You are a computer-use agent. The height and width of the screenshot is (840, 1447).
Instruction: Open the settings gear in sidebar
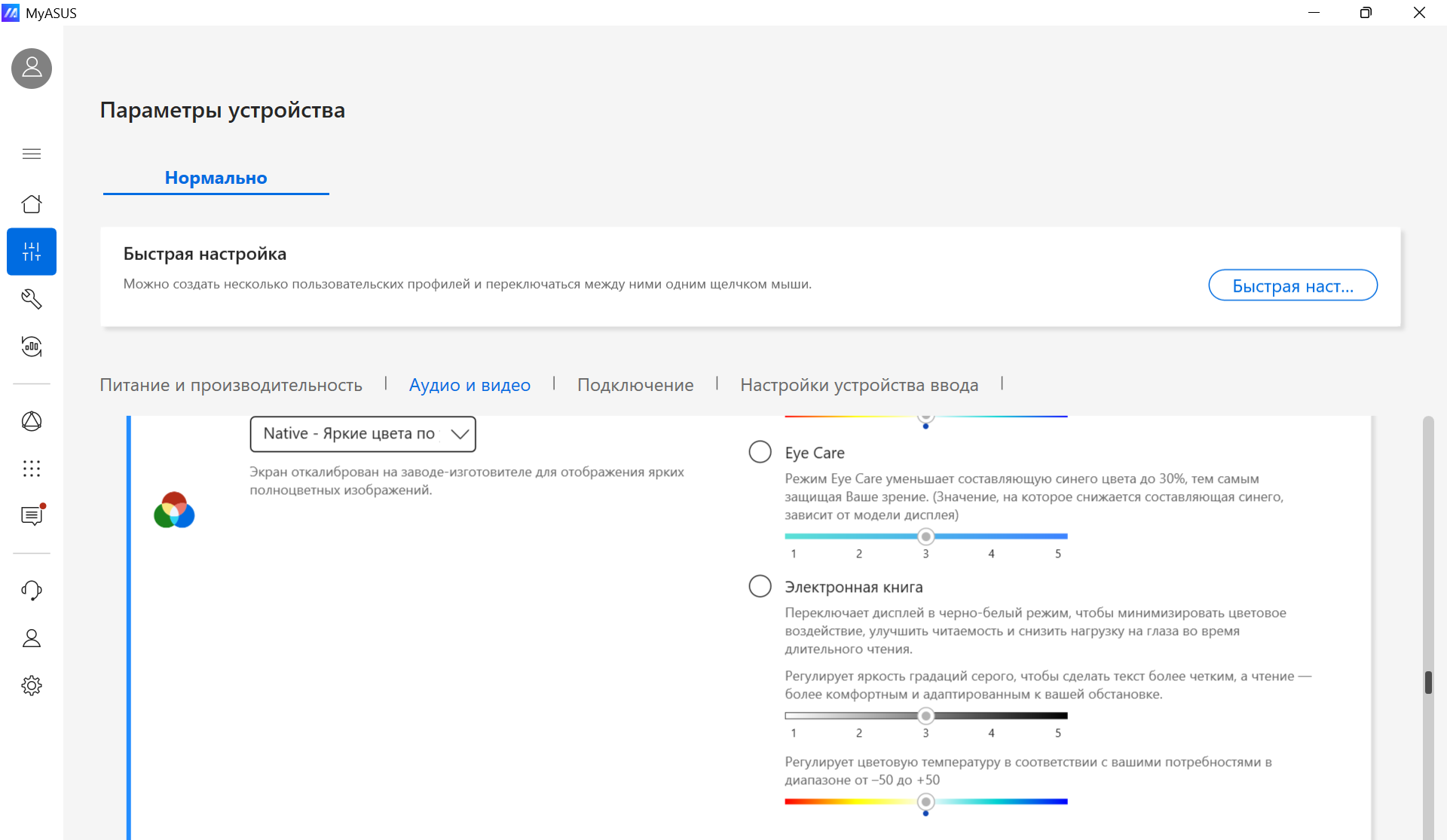[32, 686]
